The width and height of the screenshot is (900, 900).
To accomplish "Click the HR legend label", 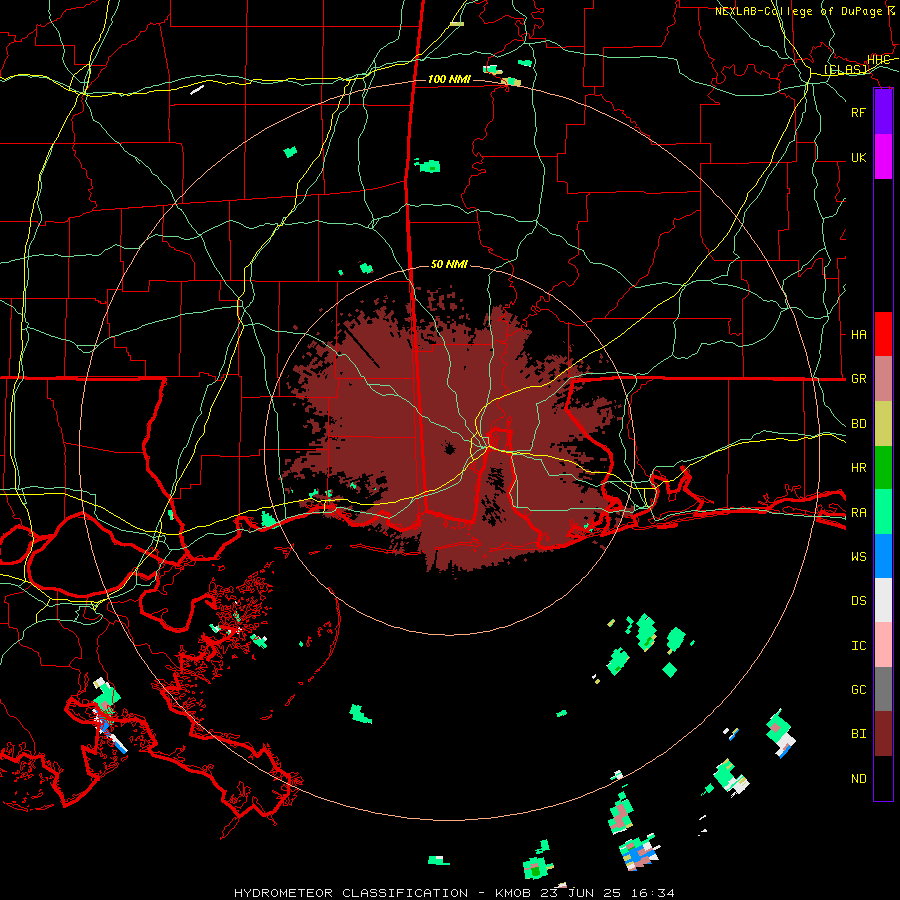I will tap(859, 468).
